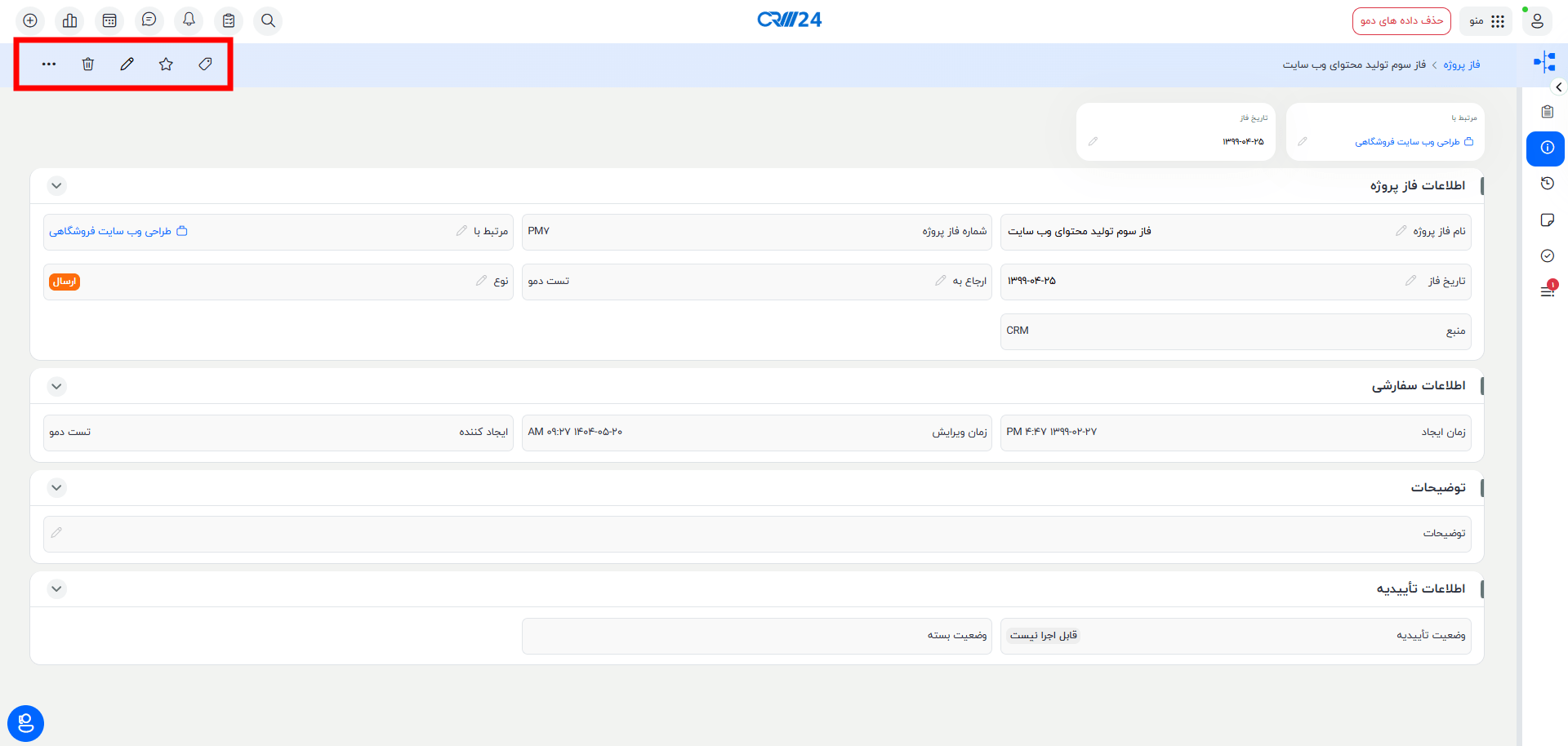1568x746 pixels.
Task: Click the حذف داده های دمو button
Action: (x=1401, y=20)
